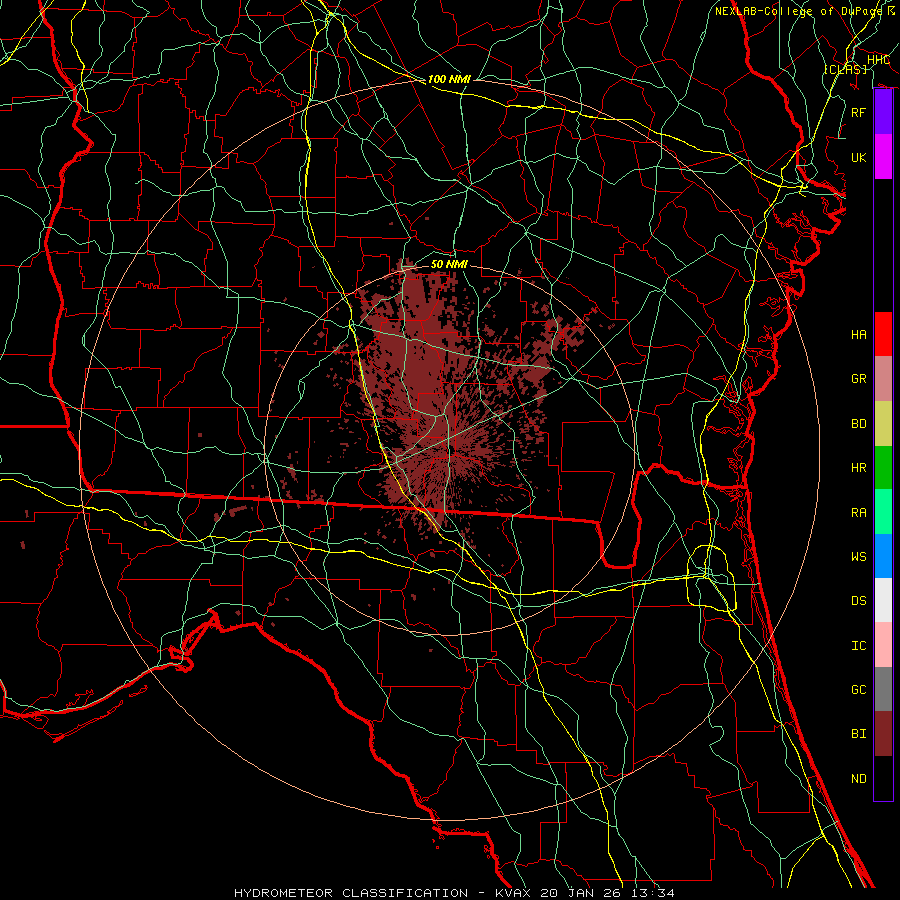Click the magenta UK legend color swatch
This screenshot has width=900, height=900.
click(883, 157)
